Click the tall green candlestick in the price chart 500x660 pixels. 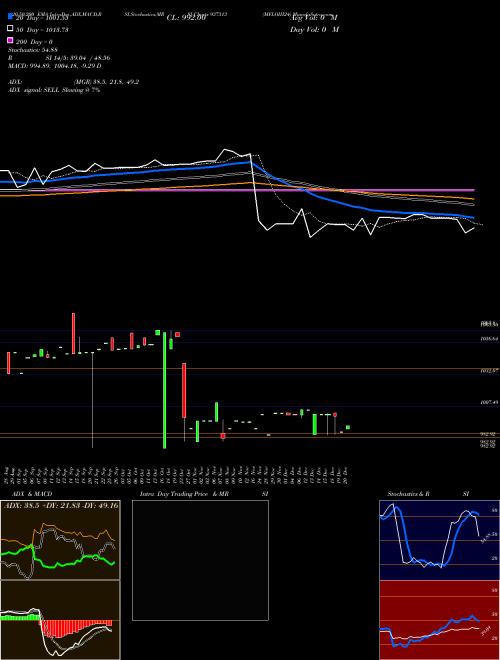tap(164, 390)
